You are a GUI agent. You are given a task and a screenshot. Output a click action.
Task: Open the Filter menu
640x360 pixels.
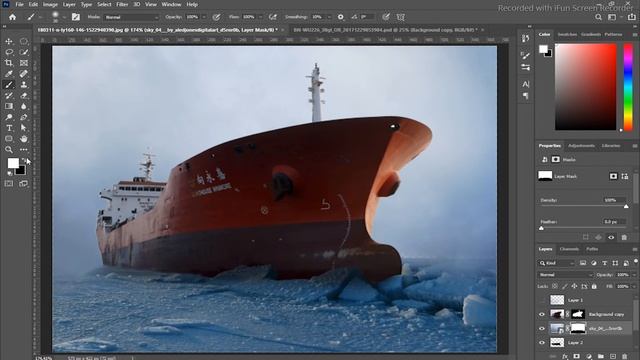122,4
